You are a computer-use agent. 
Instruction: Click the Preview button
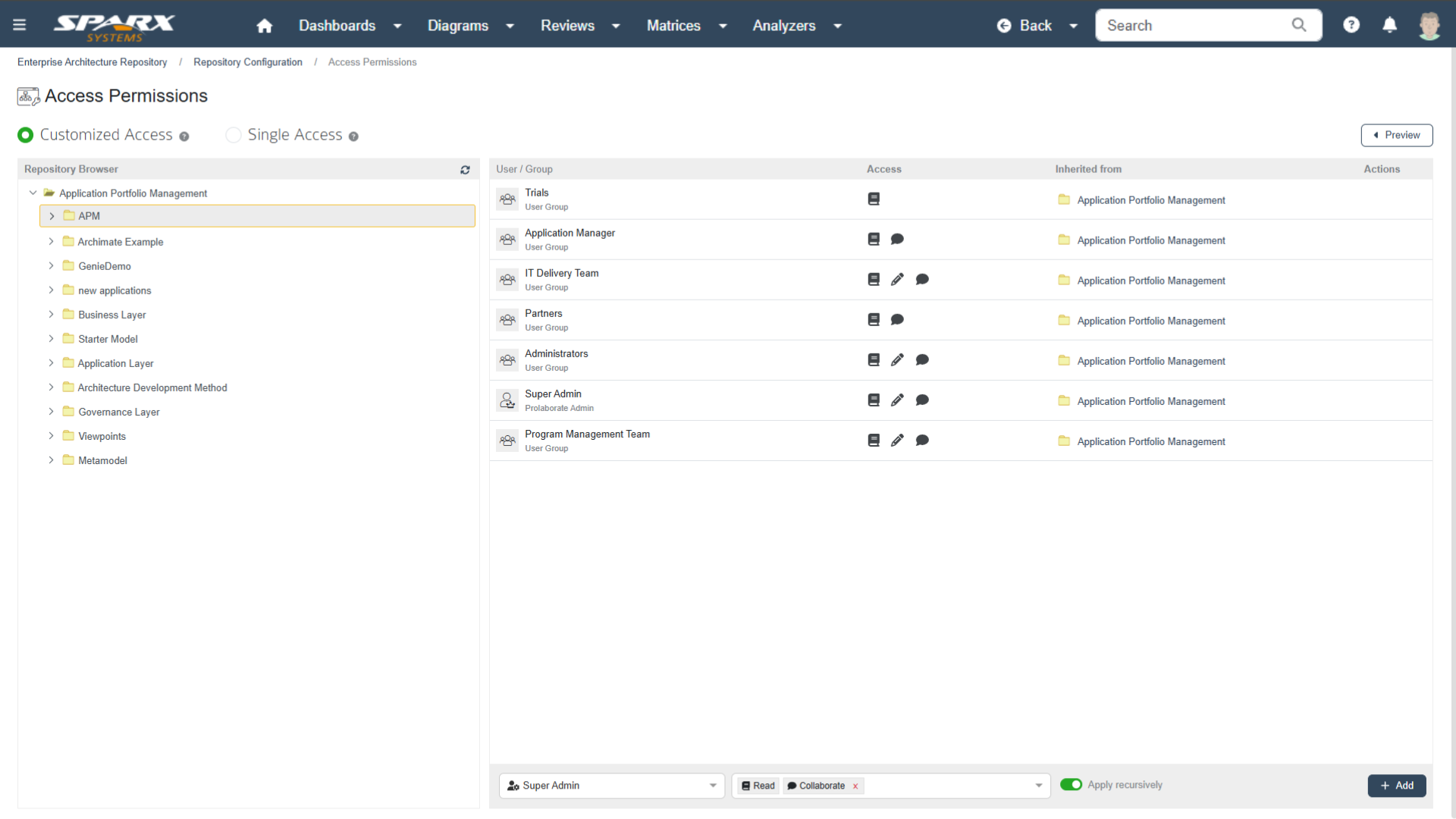click(x=1397, y=135)
